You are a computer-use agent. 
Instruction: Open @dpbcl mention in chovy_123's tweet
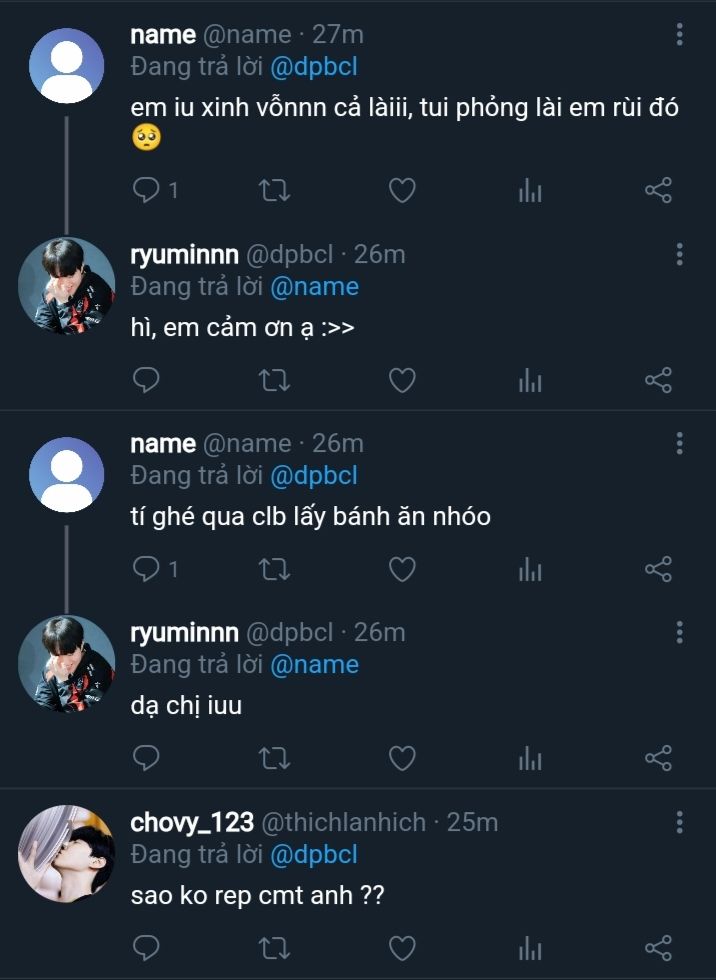click(x=313, y=854)
